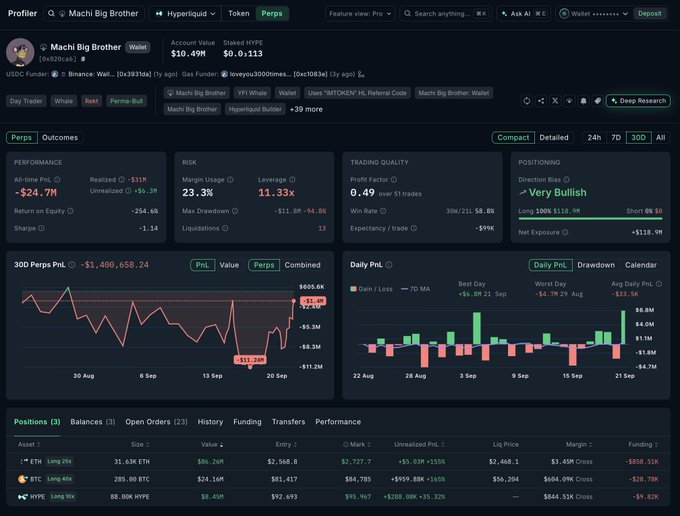Open the Feature view: Pro dropdown
This screenshot has height=516, width=680.
coord(360,14)
